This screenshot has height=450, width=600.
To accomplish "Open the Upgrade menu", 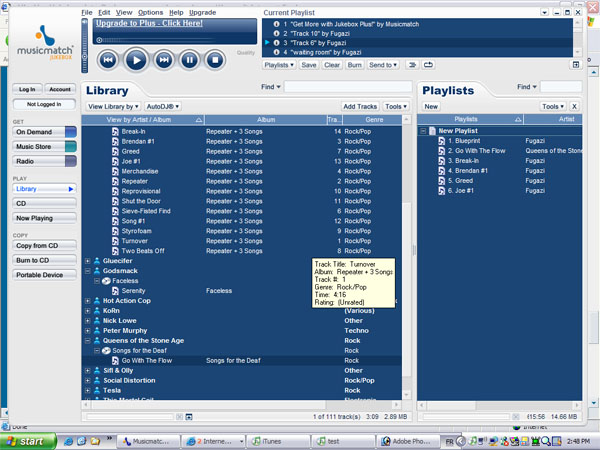I will click(x=202, y=12).
